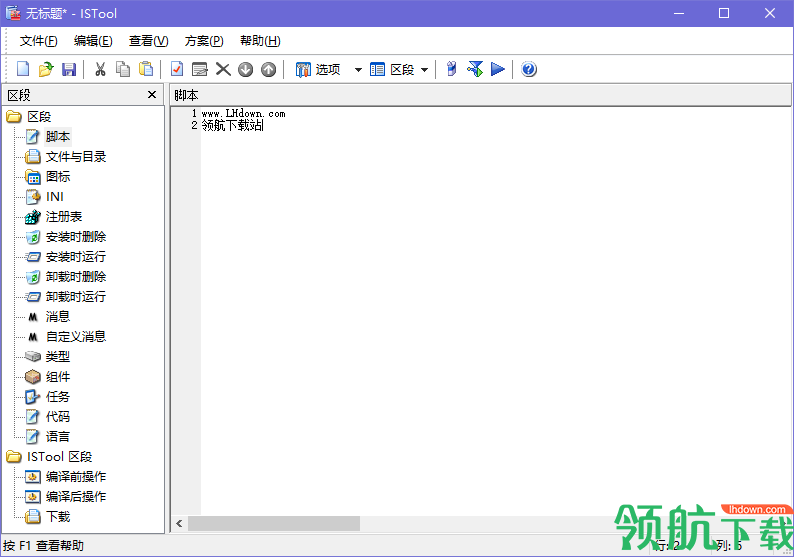Copy the selected text

(123, 69)
